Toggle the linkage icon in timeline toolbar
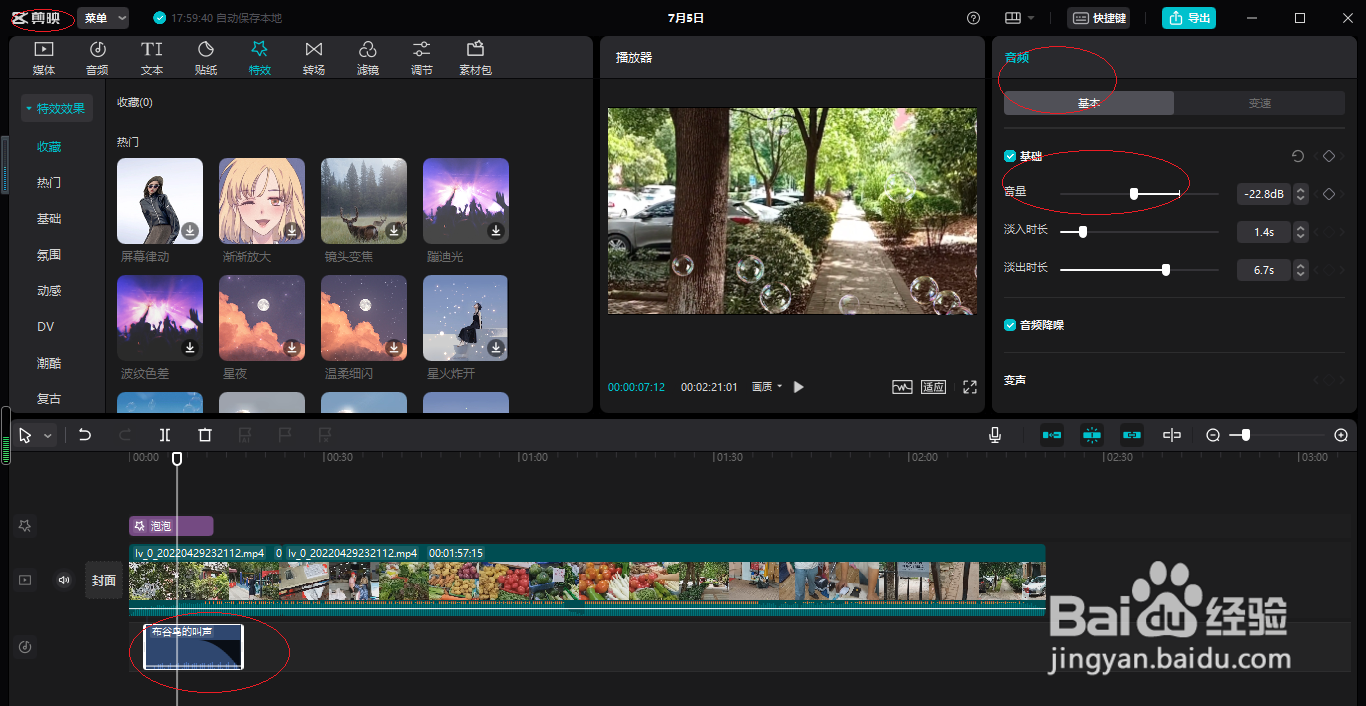Screen dimensions: 1366x706 point(1132,435)
